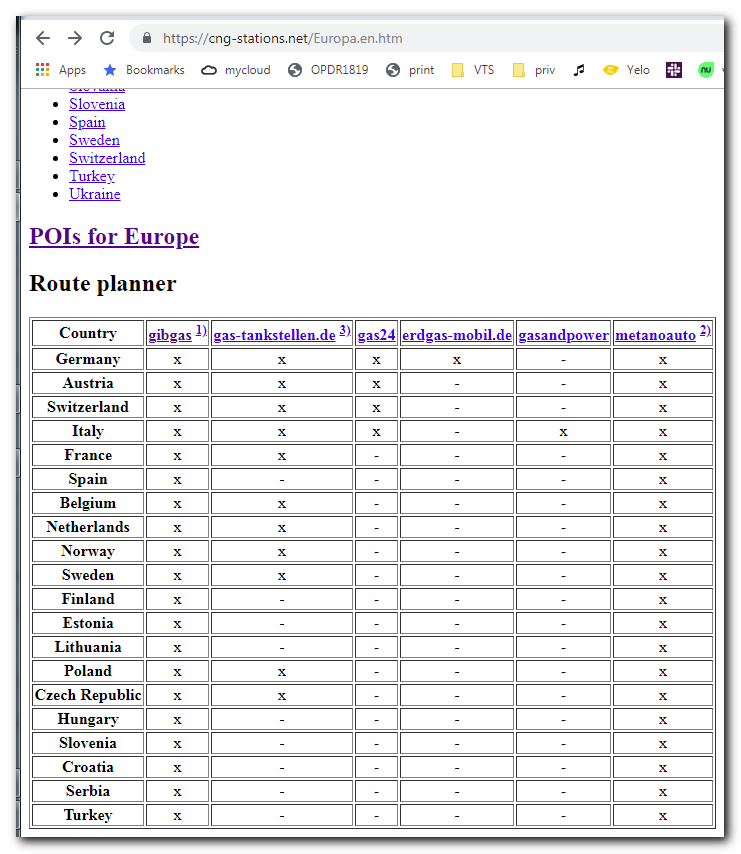Open the music note bookmark
Image resolution: width=741 pixels, height=854 pixels.
click(x=579, y=70)
